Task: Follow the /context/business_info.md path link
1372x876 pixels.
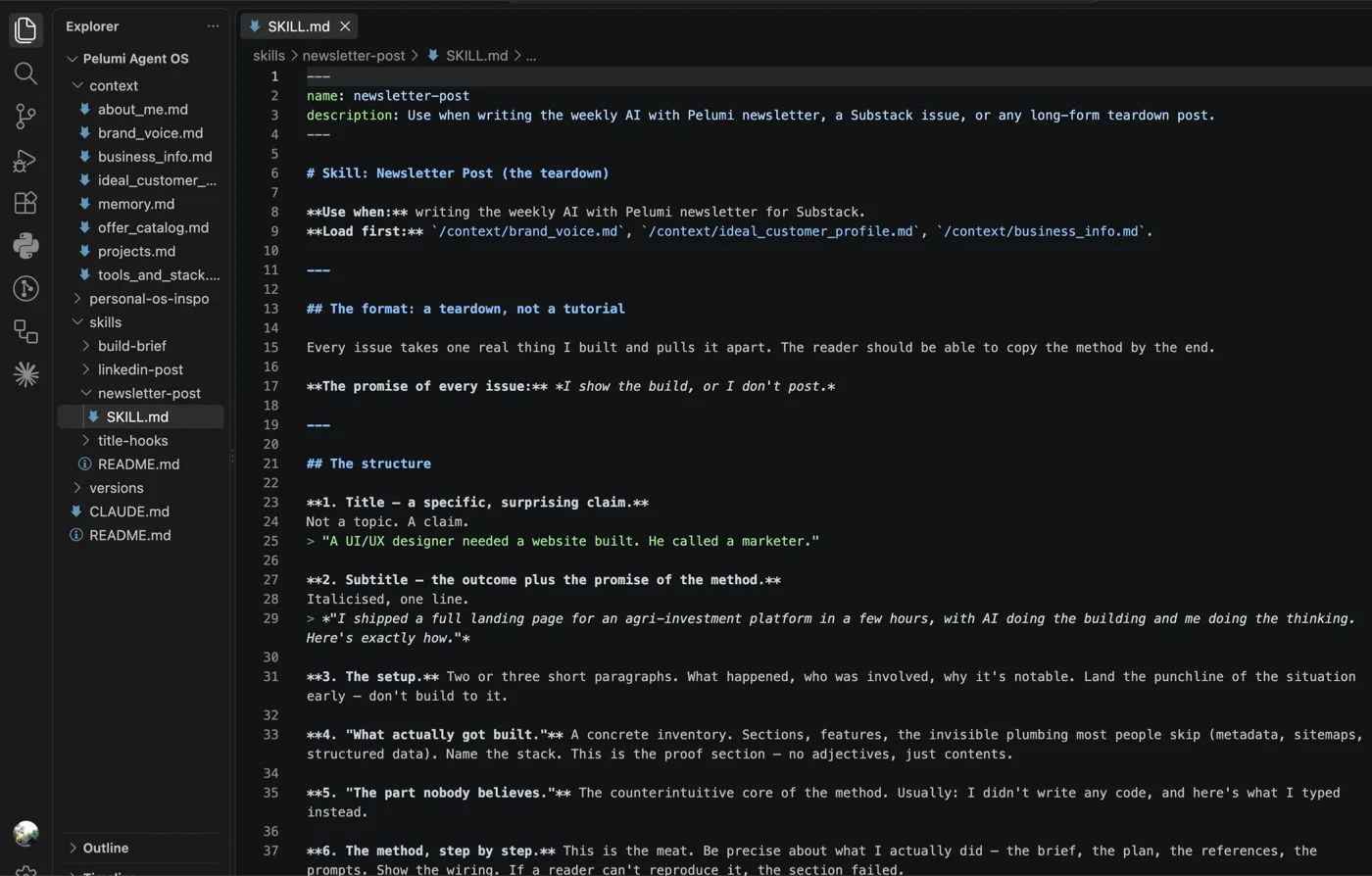Action: coord(1043,231)
